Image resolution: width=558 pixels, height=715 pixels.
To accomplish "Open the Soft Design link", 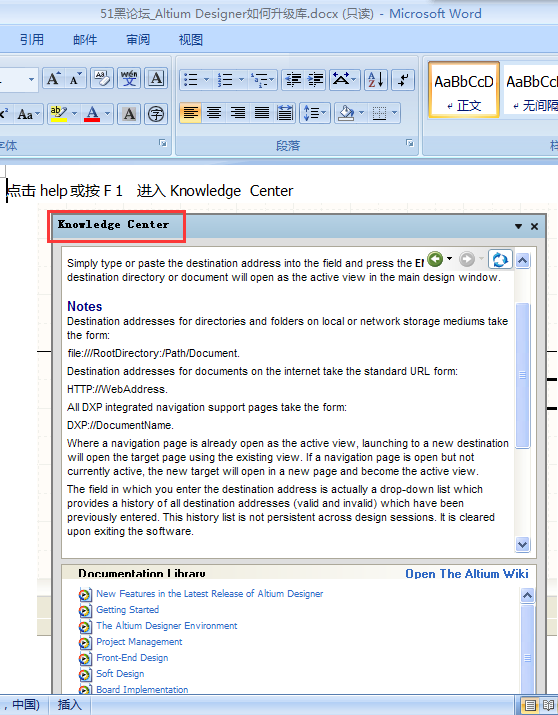I will pos(120,674).
